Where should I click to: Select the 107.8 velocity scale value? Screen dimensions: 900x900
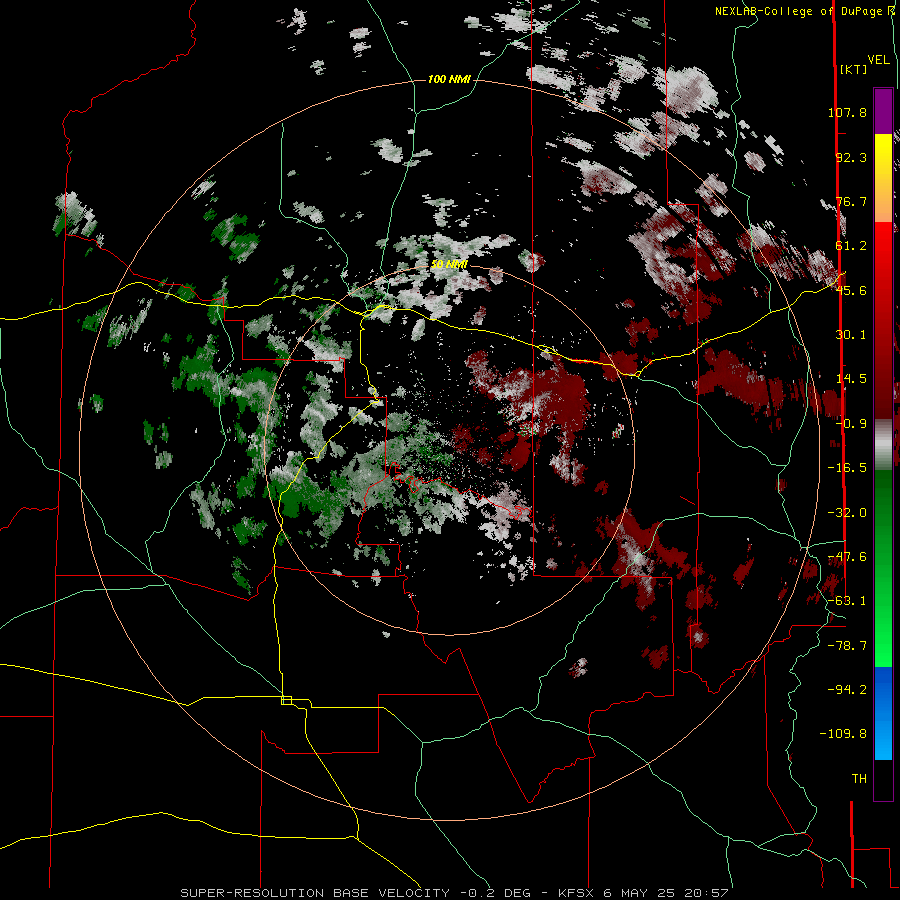[x=847, y=112]
